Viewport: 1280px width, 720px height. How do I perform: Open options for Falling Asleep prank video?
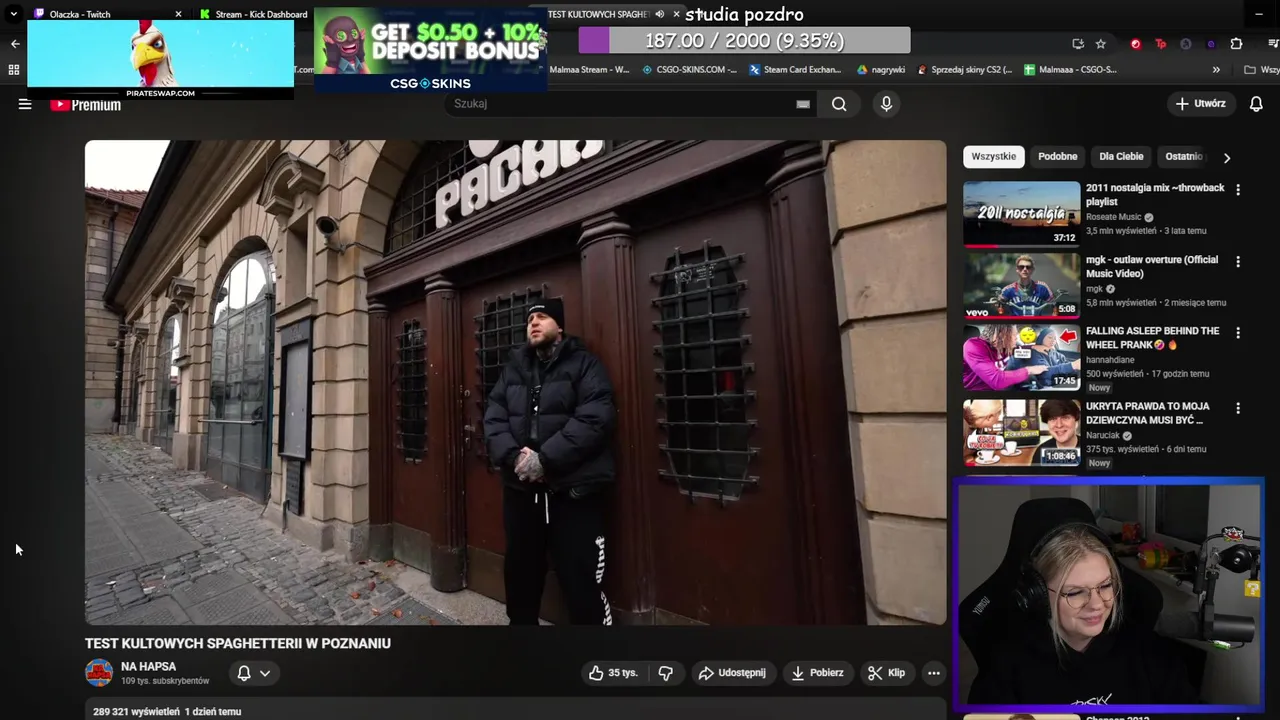click(x=1238, y=333)
